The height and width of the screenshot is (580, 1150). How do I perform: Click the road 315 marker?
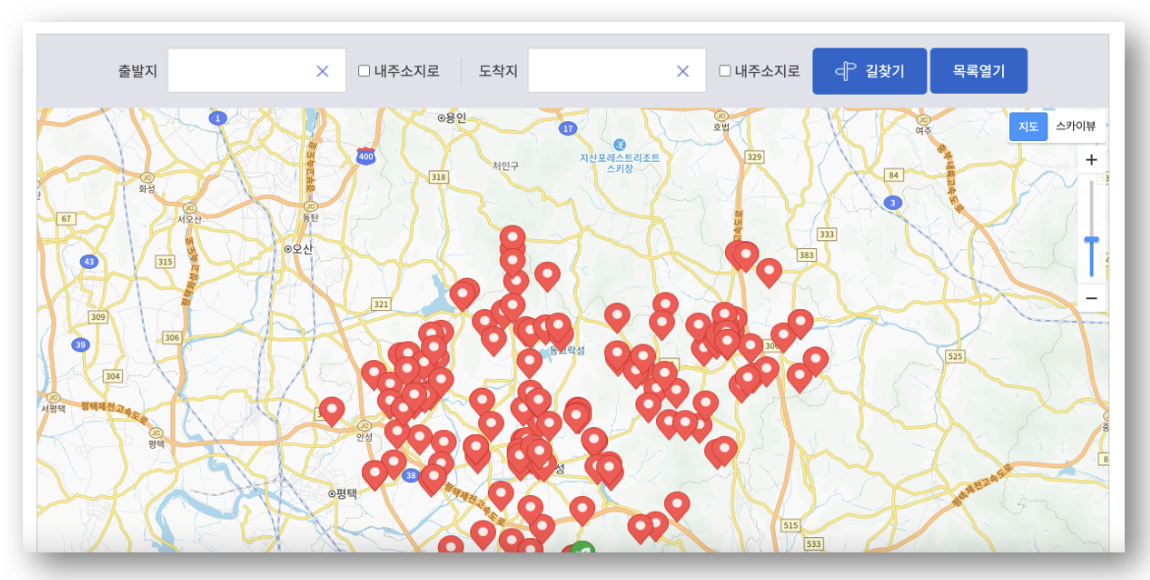pos(165,262)
